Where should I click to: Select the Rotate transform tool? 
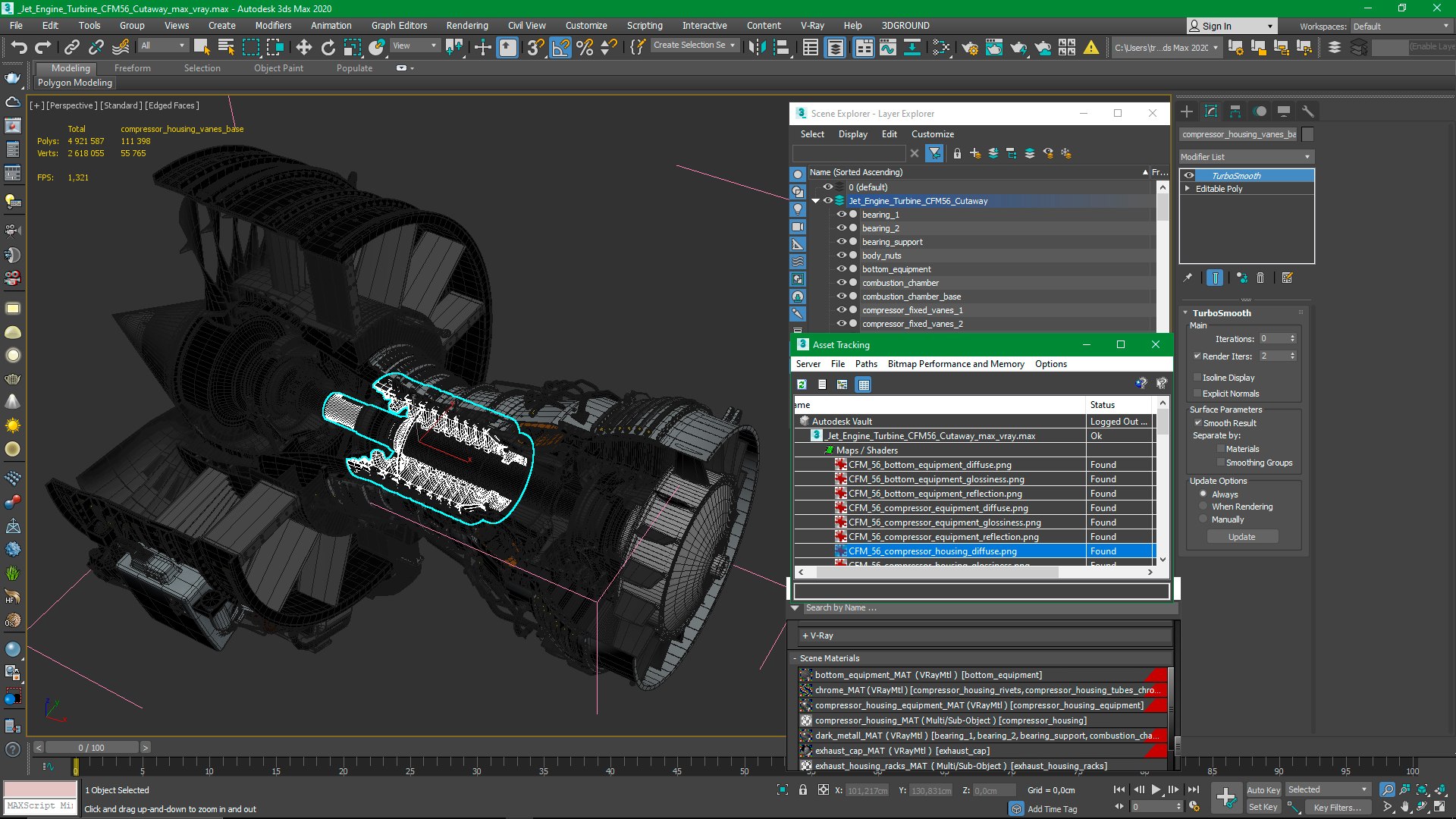[328, 48]
